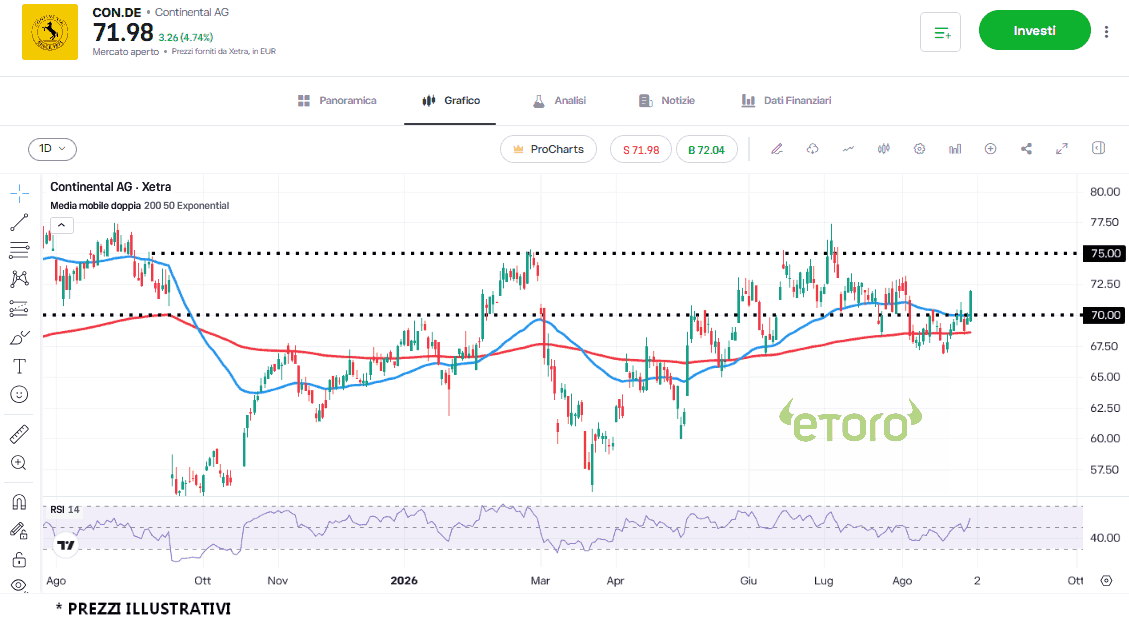Open the forecasting and measurement tool
The height and width of the screenshot is (619, 1129).
(19, 309)
